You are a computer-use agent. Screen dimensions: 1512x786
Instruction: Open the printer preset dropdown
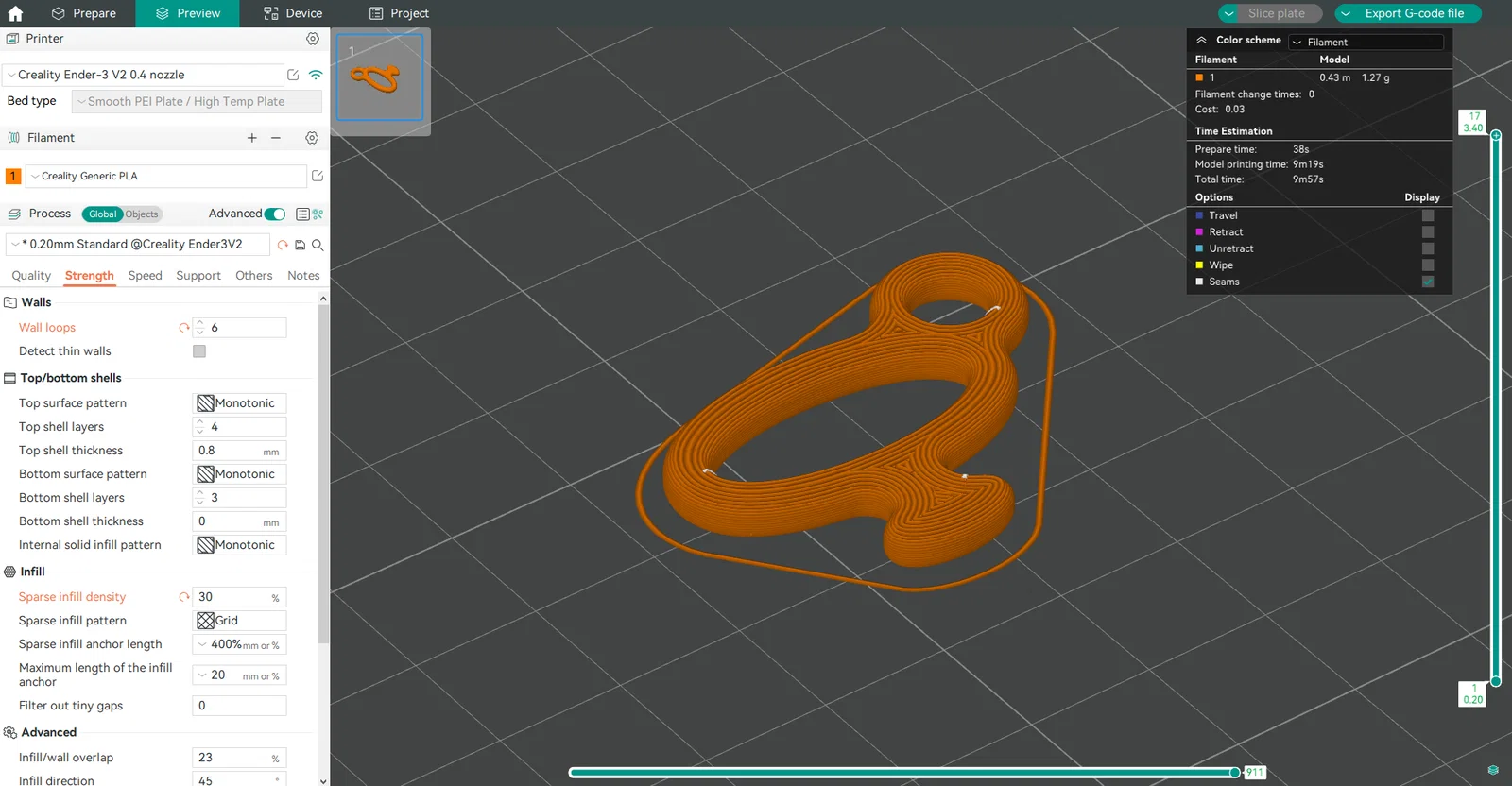click(x=143, y=75)
